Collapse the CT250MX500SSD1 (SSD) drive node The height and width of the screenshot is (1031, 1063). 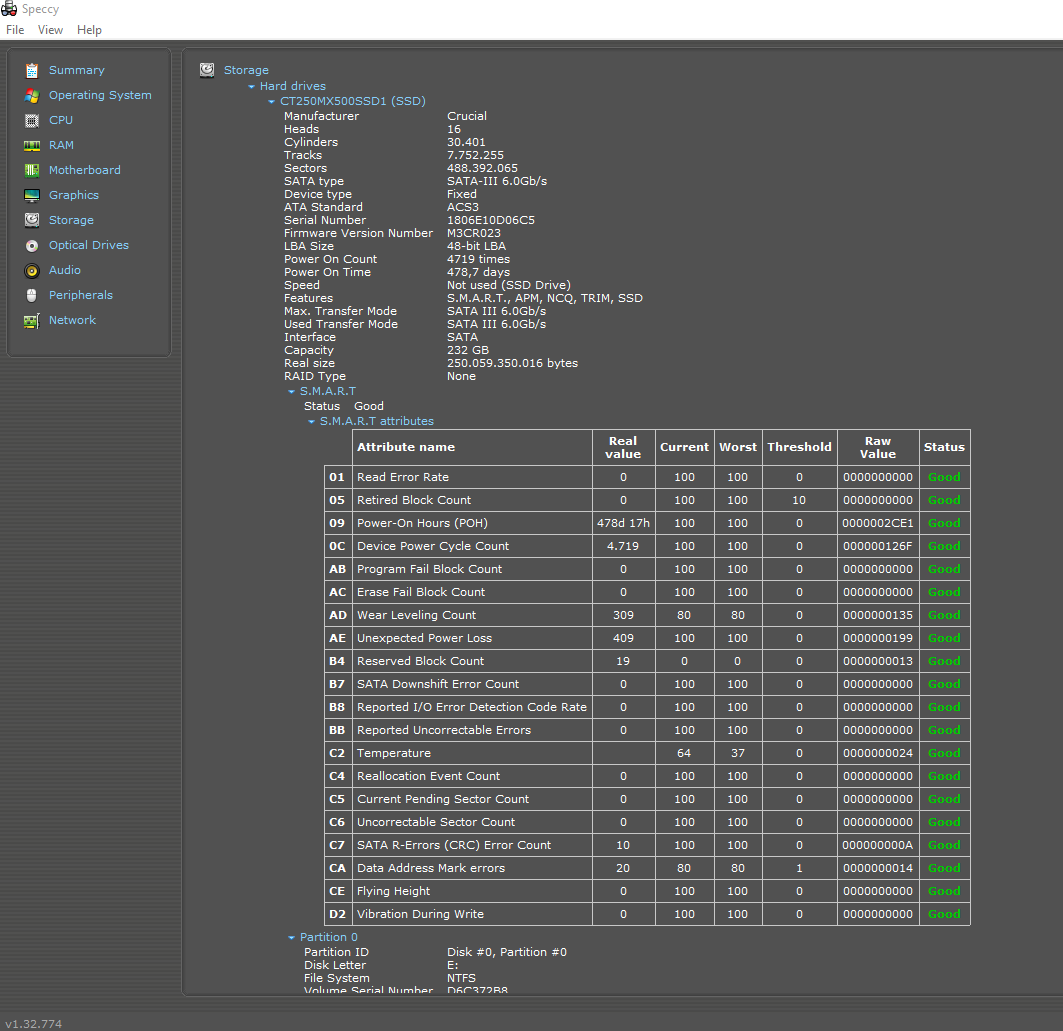click(271, 102)
